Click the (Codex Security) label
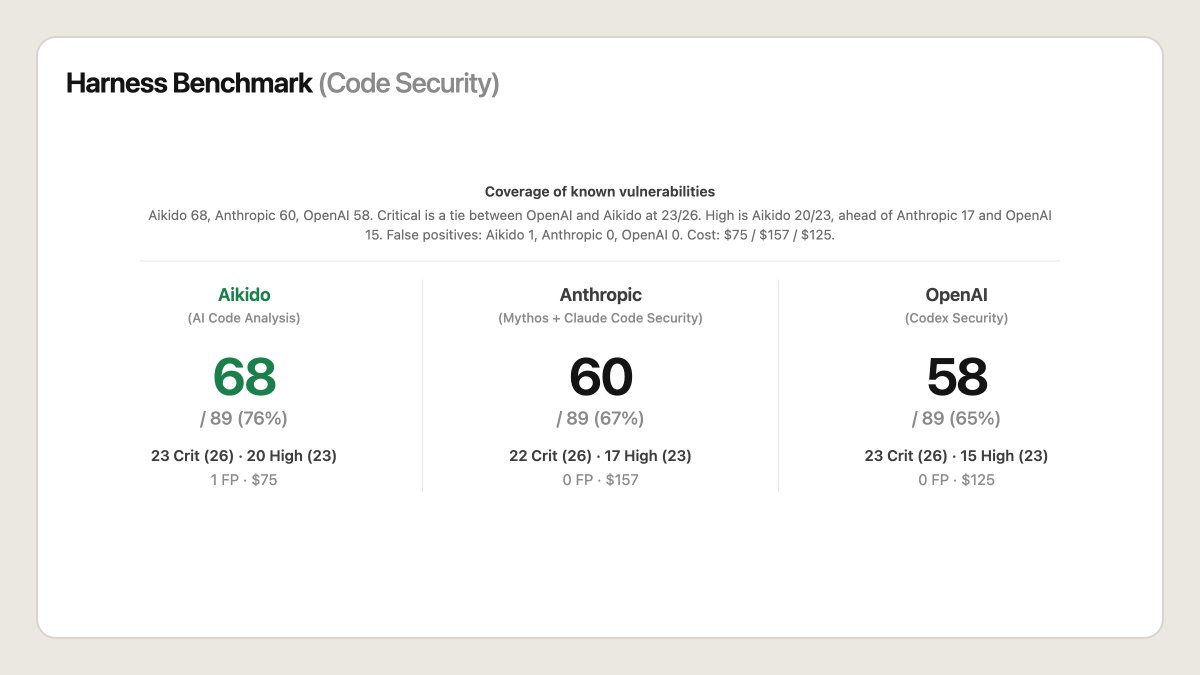1200x675 pixels. pos(957,318)
